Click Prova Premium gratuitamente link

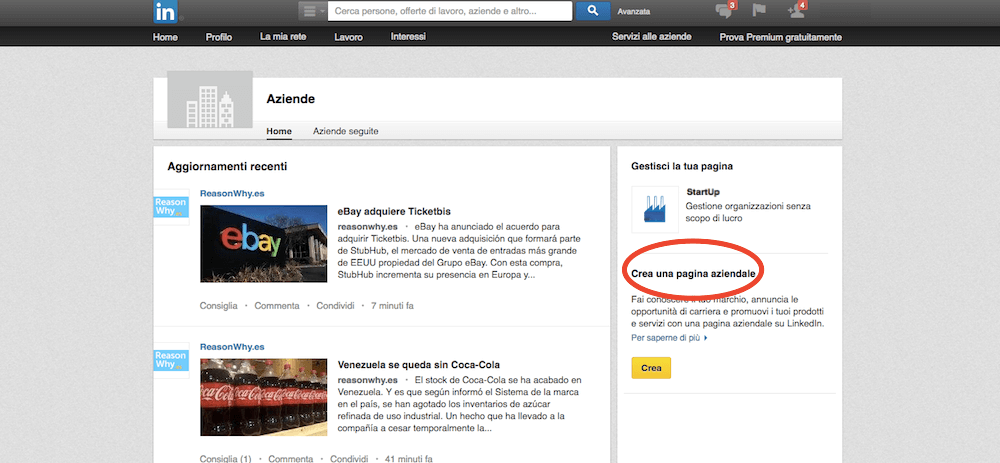(x=781, y=37)
